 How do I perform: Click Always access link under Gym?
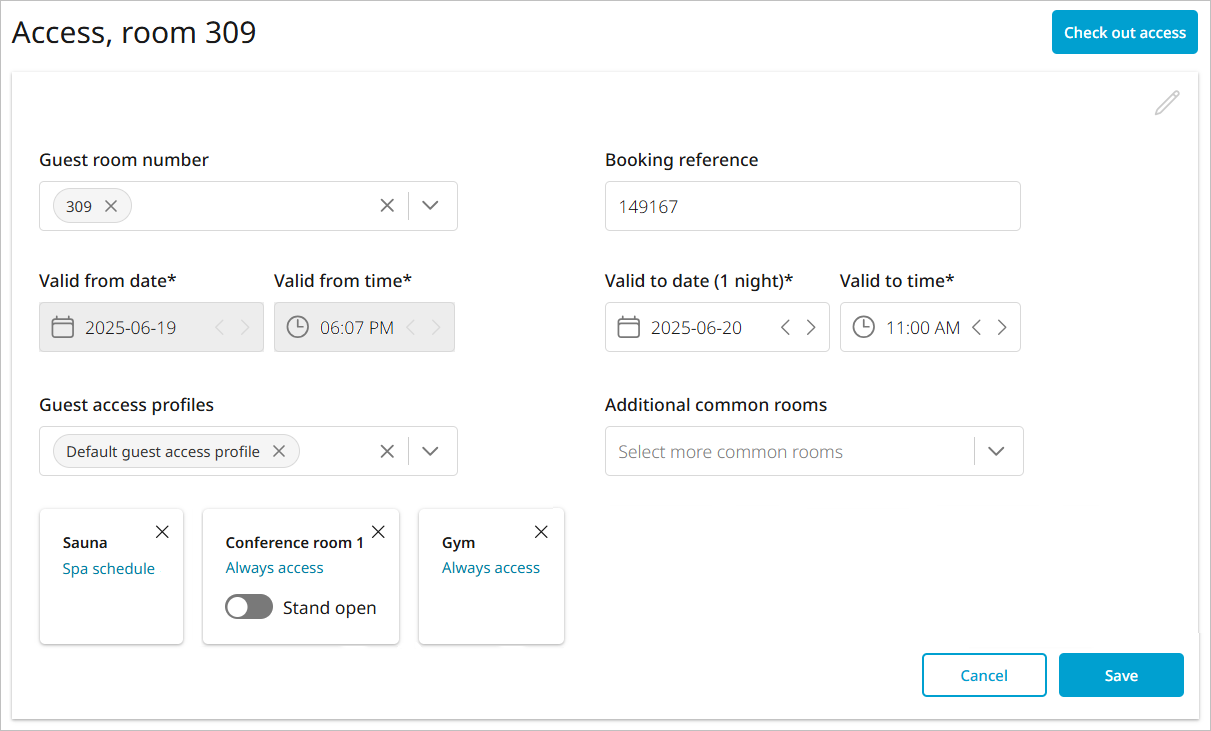click(x=490, y=568)
